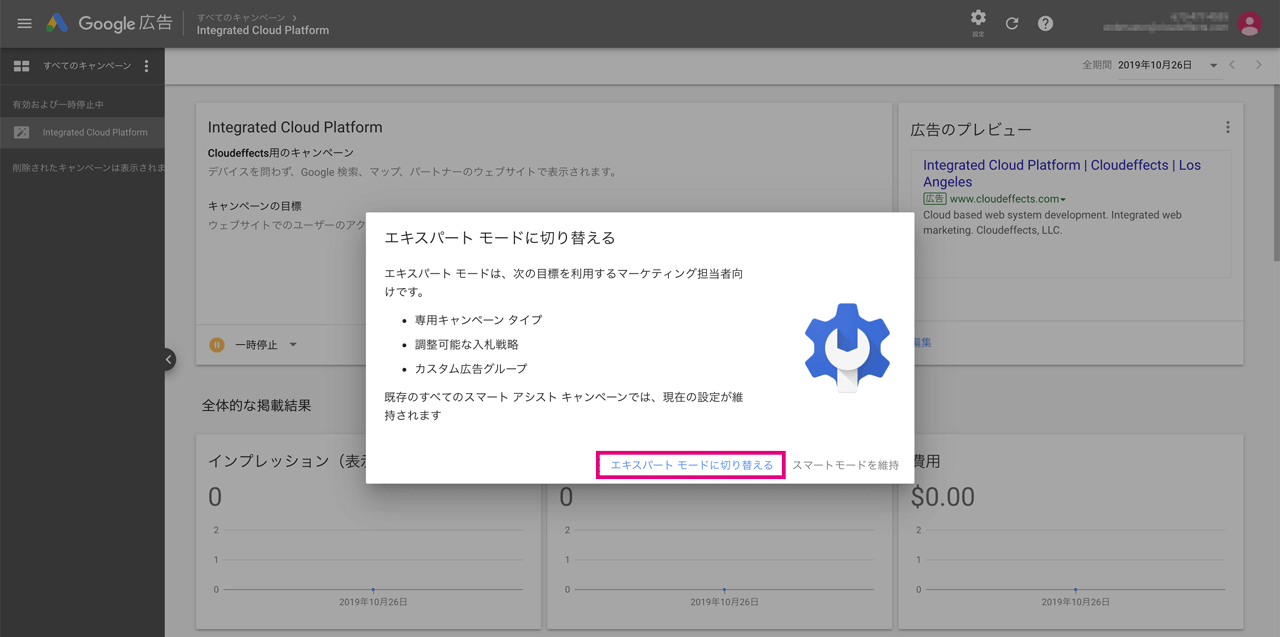Click the カスタム広告グループ bullet
1280x637 pixels.
(x=470, y=368)
